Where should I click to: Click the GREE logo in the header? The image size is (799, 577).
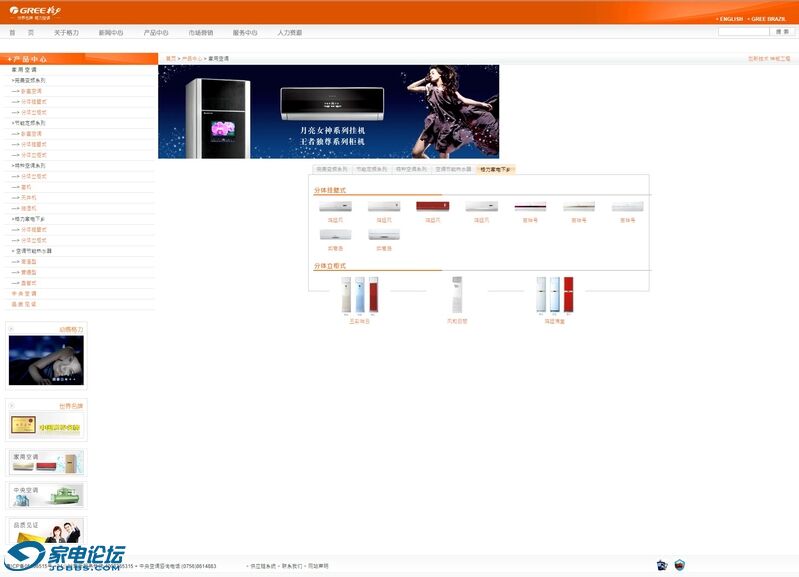(35, 12)
